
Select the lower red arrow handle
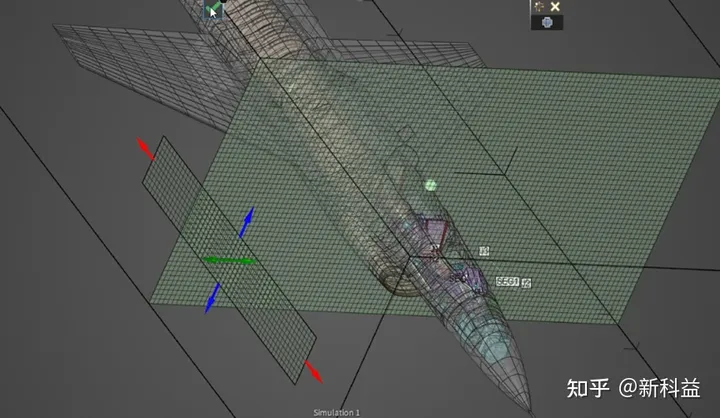point(314,372)
